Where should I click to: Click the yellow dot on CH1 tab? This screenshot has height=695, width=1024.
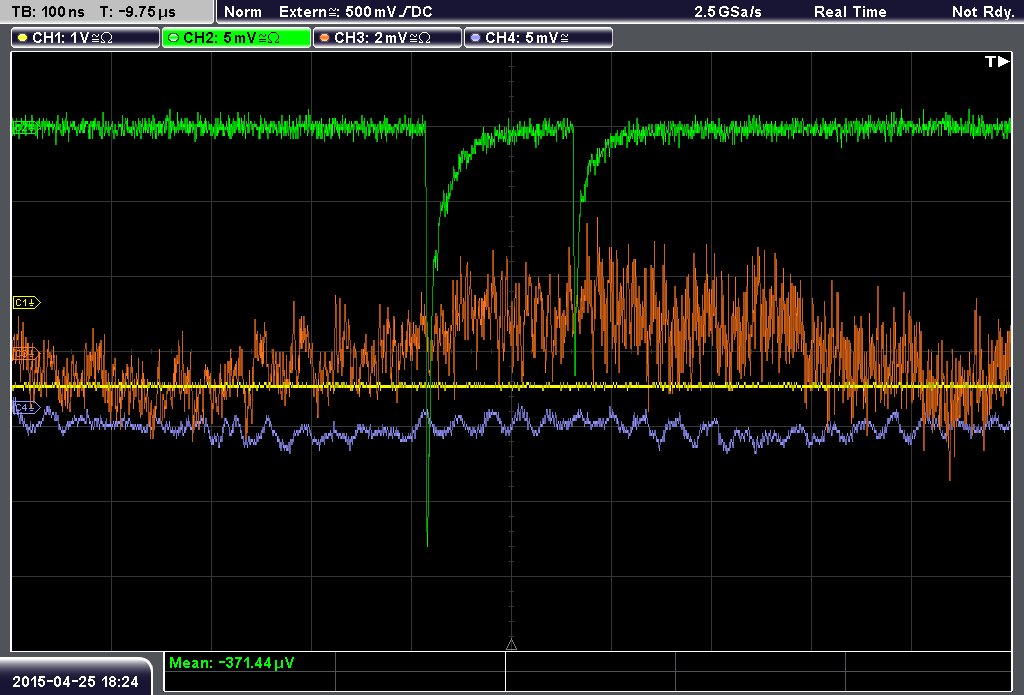[23, 38]
